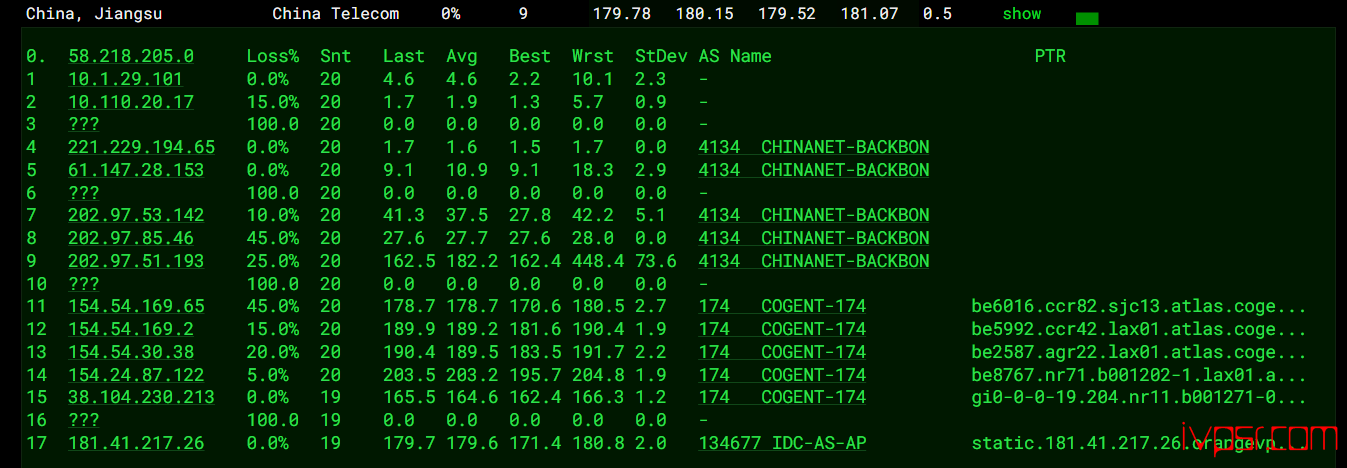
Task: Open COGENT-174 AS link on hop 13
Action: pos(782,352)
